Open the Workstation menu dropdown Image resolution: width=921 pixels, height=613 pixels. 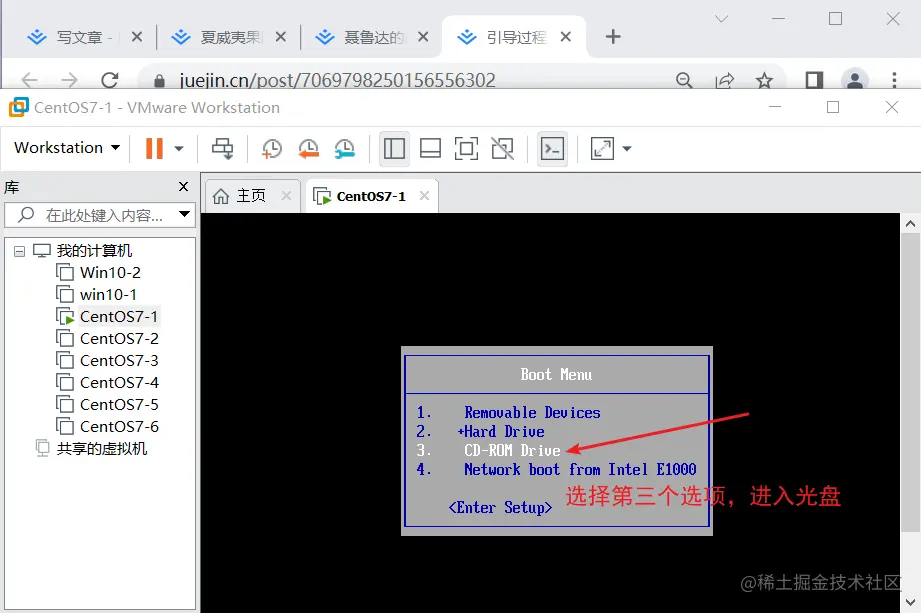(67, 148)
